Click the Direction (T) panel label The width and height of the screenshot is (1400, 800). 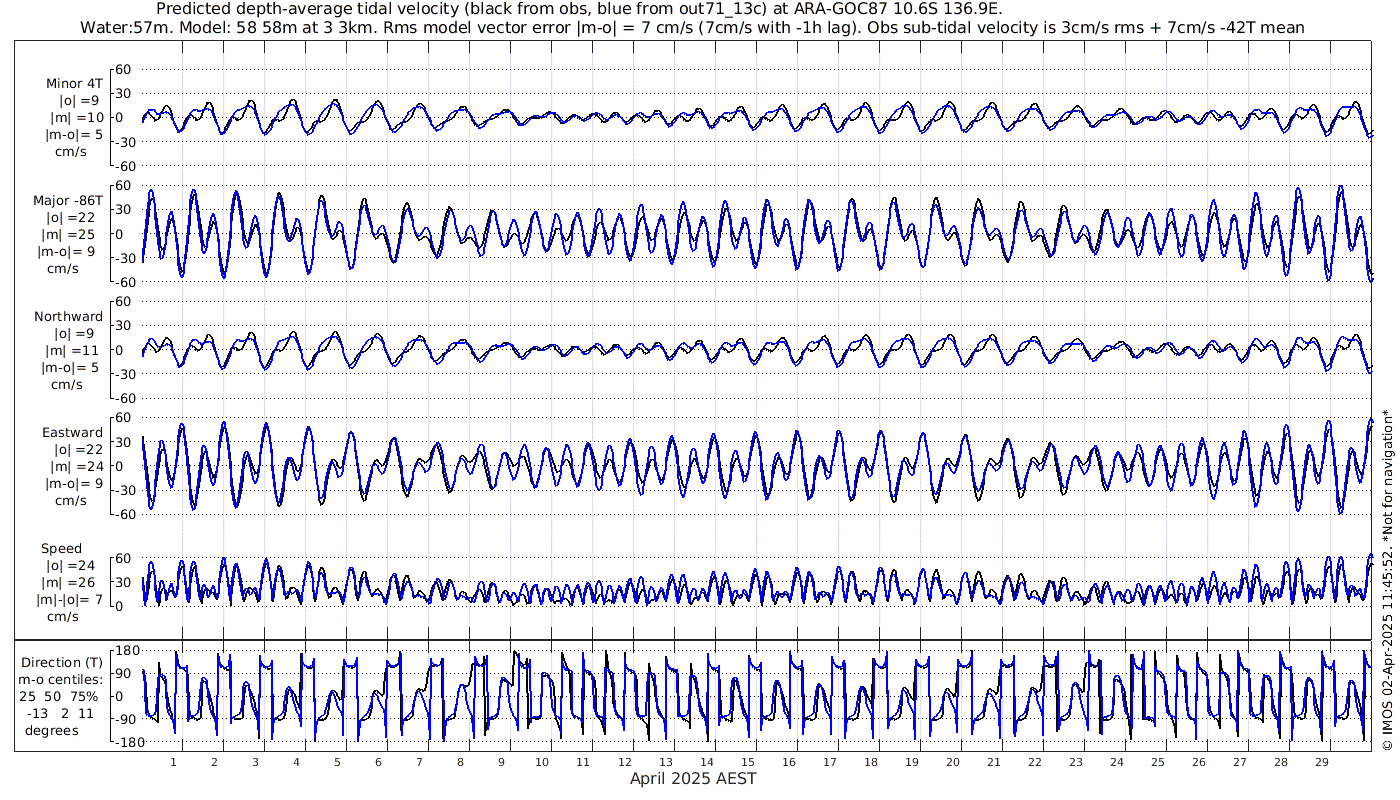tap(62, 662)
